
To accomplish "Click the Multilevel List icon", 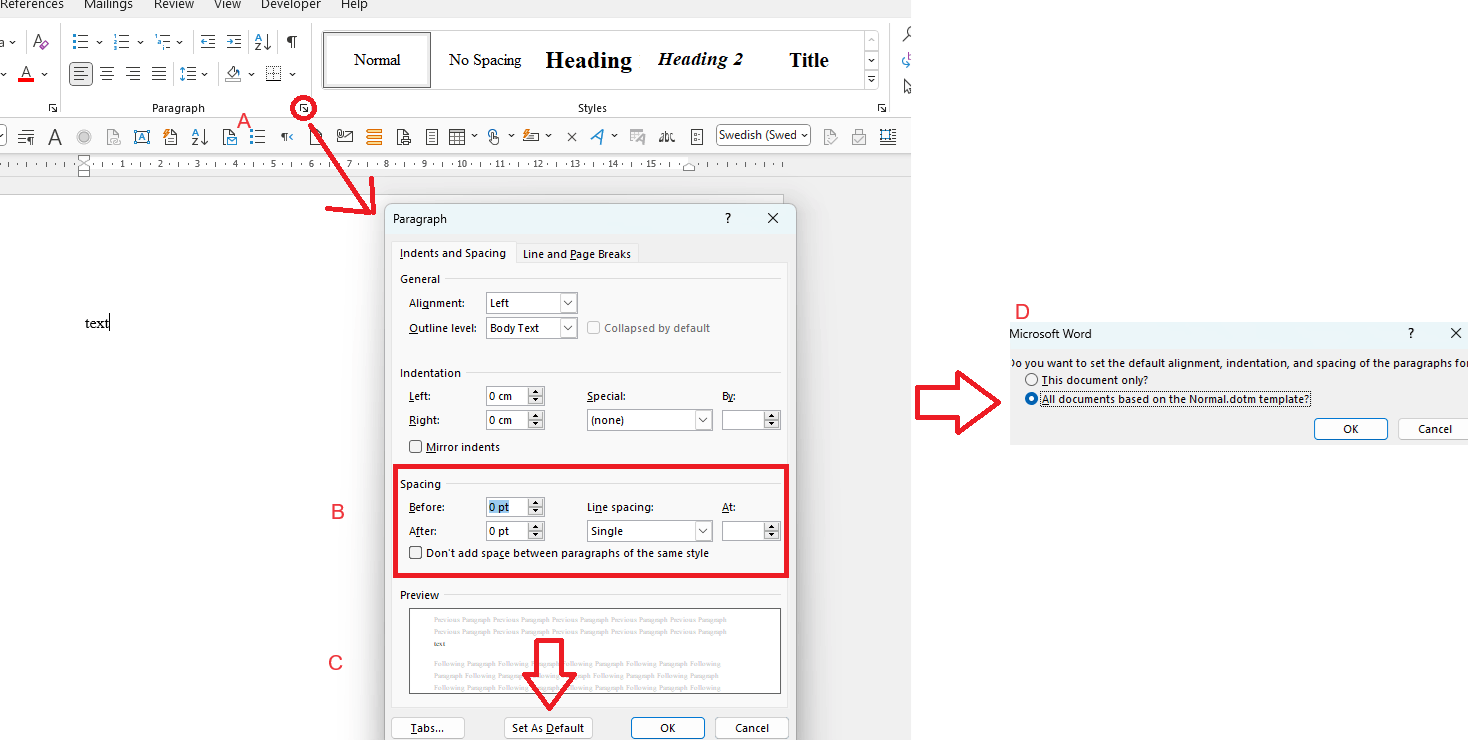I will click(x=162, y=41).
